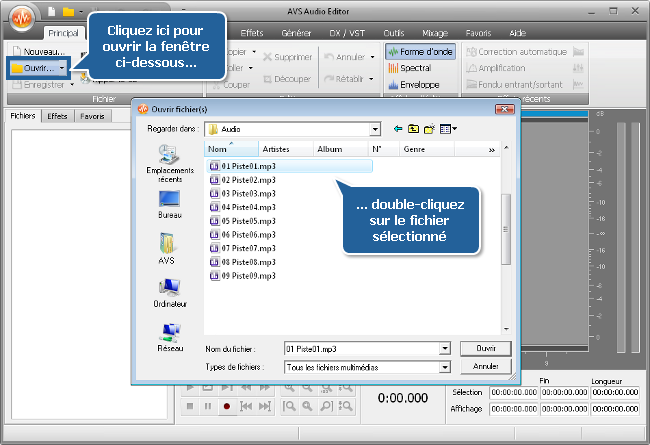Click the back arrow in file dialog
650x445 pixels.
tap(398, 129)
